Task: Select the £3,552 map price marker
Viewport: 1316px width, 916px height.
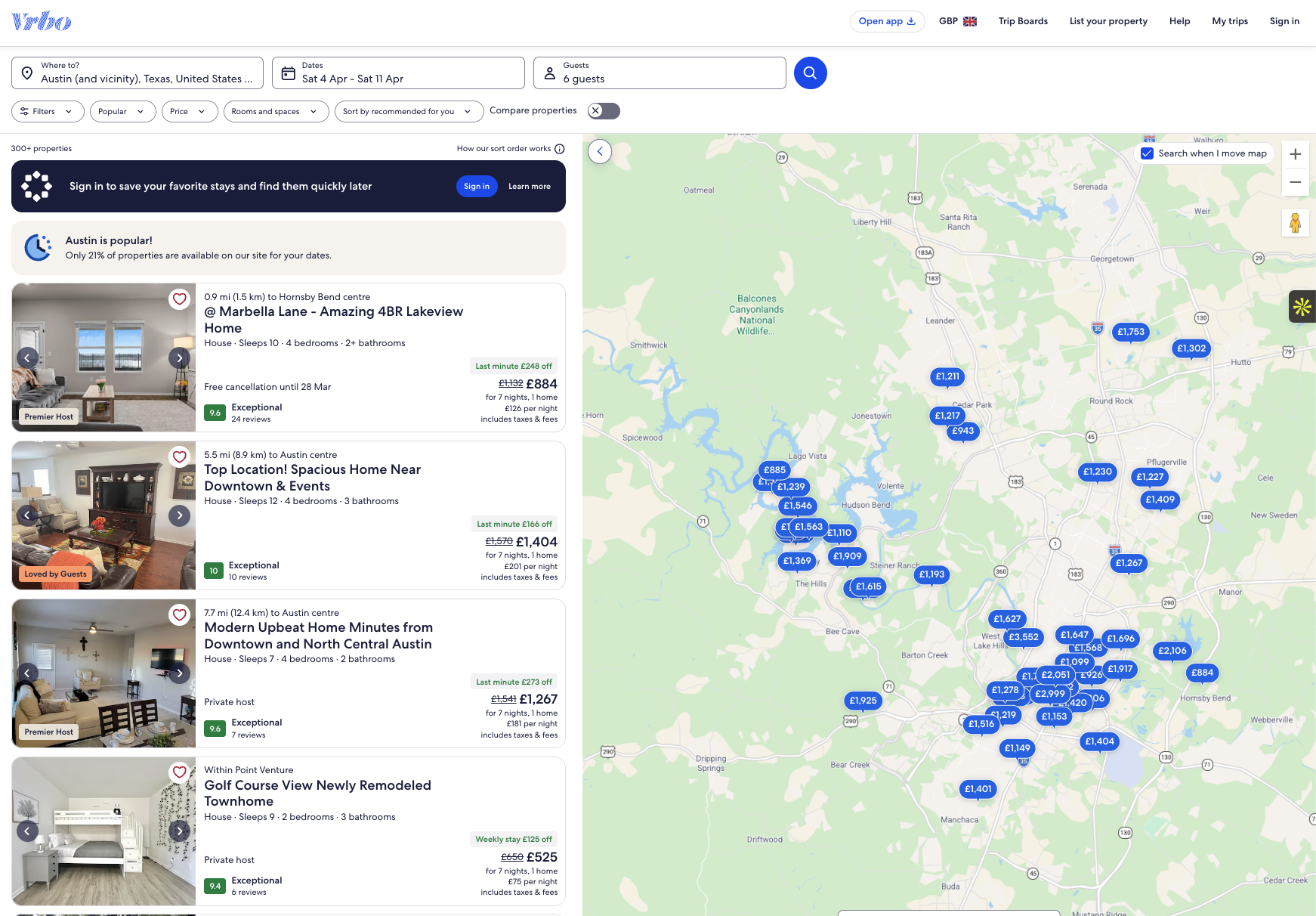Action: click(1023, 637)
